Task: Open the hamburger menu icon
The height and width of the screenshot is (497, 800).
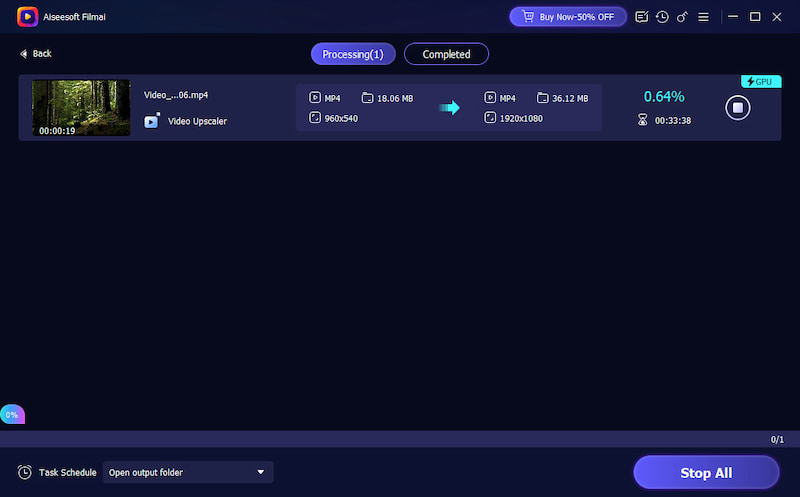Action: pos(703,17)
